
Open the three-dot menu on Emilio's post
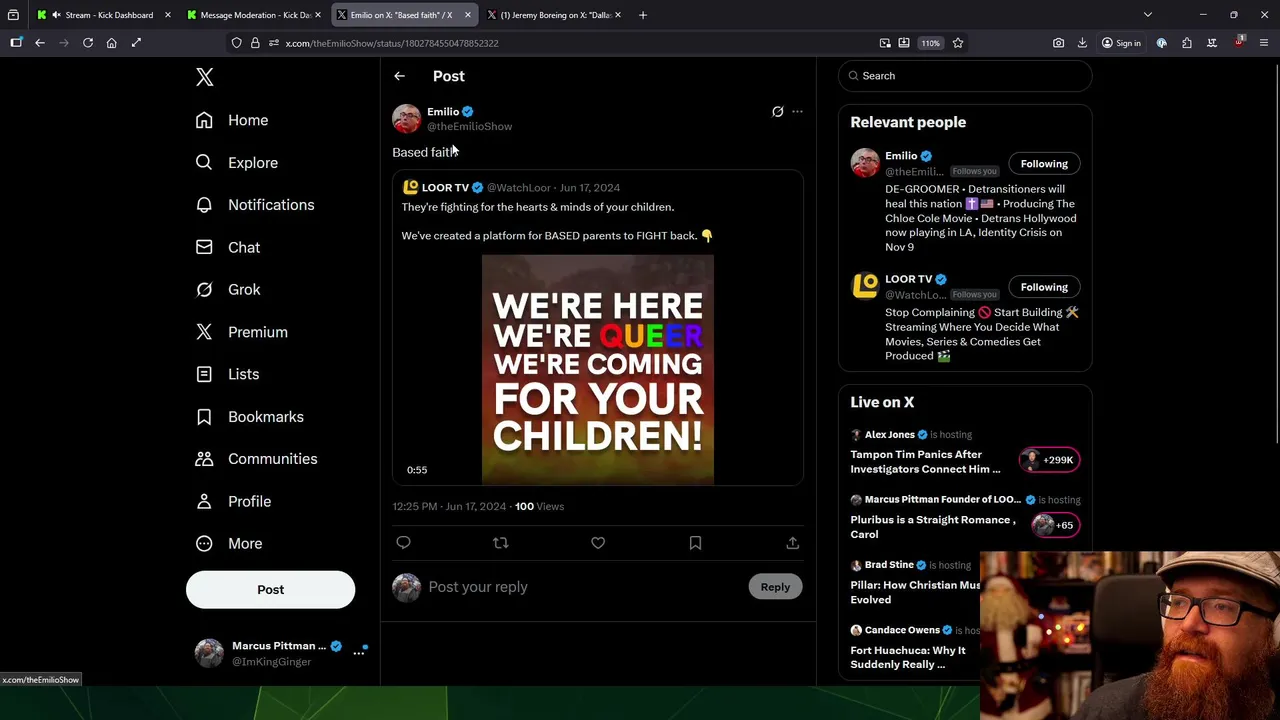tap(797, 112)
